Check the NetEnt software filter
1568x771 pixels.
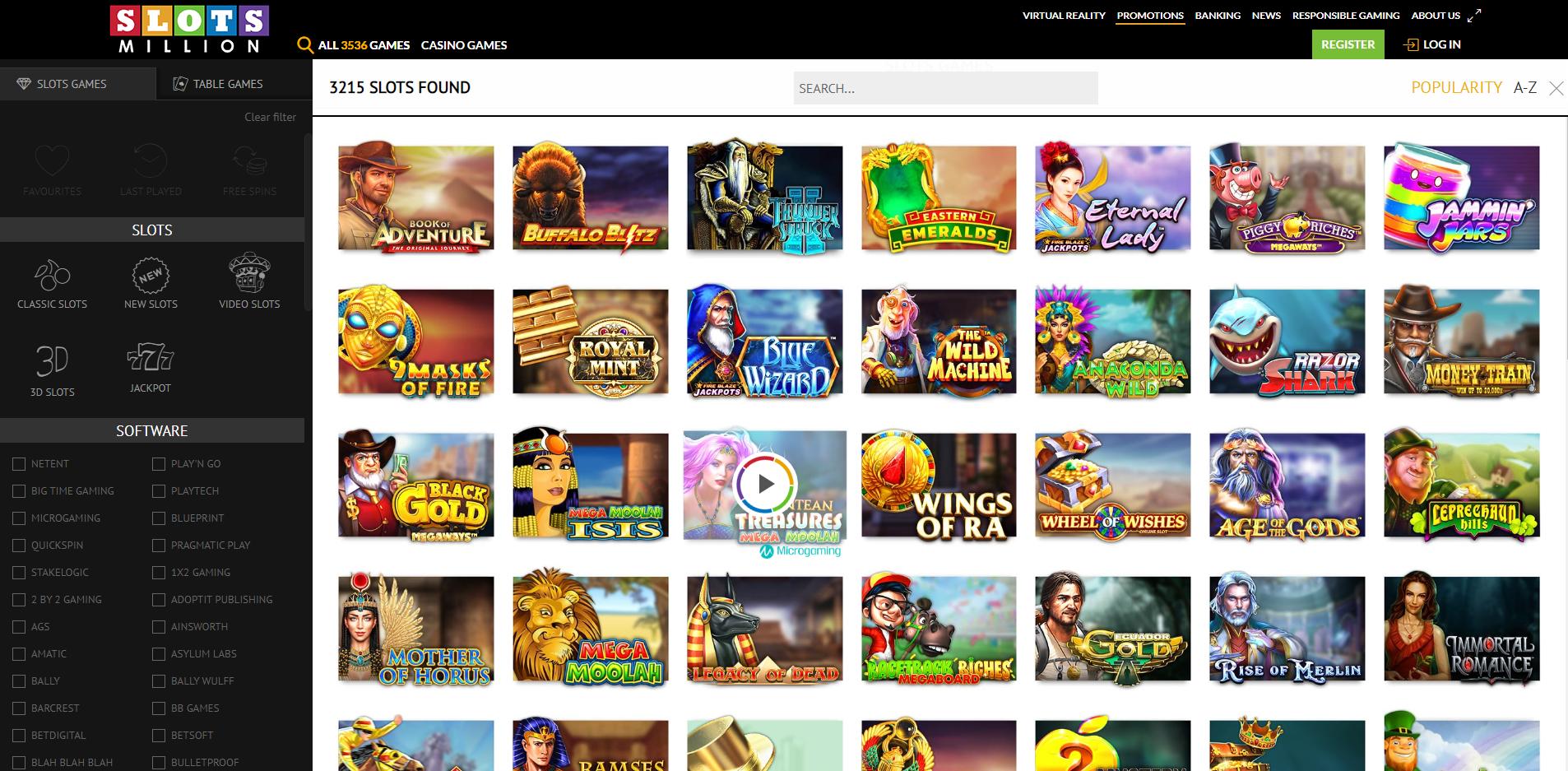19,464
